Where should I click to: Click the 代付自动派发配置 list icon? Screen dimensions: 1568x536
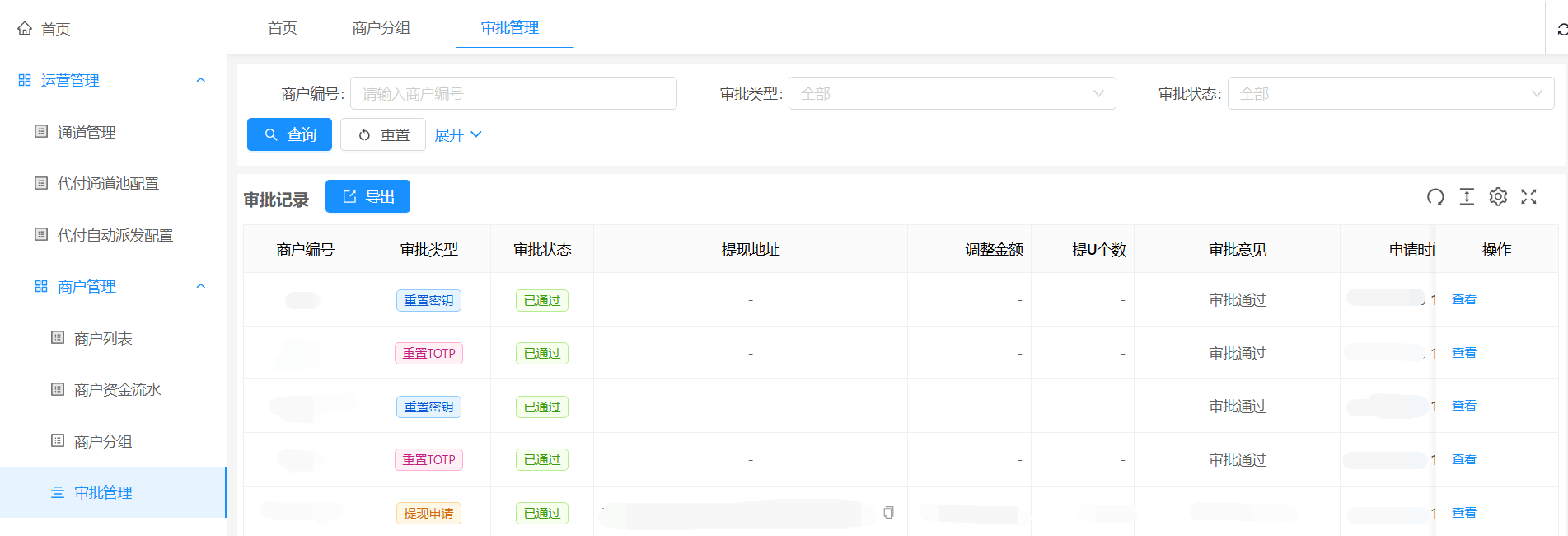(x=41, y=234)
